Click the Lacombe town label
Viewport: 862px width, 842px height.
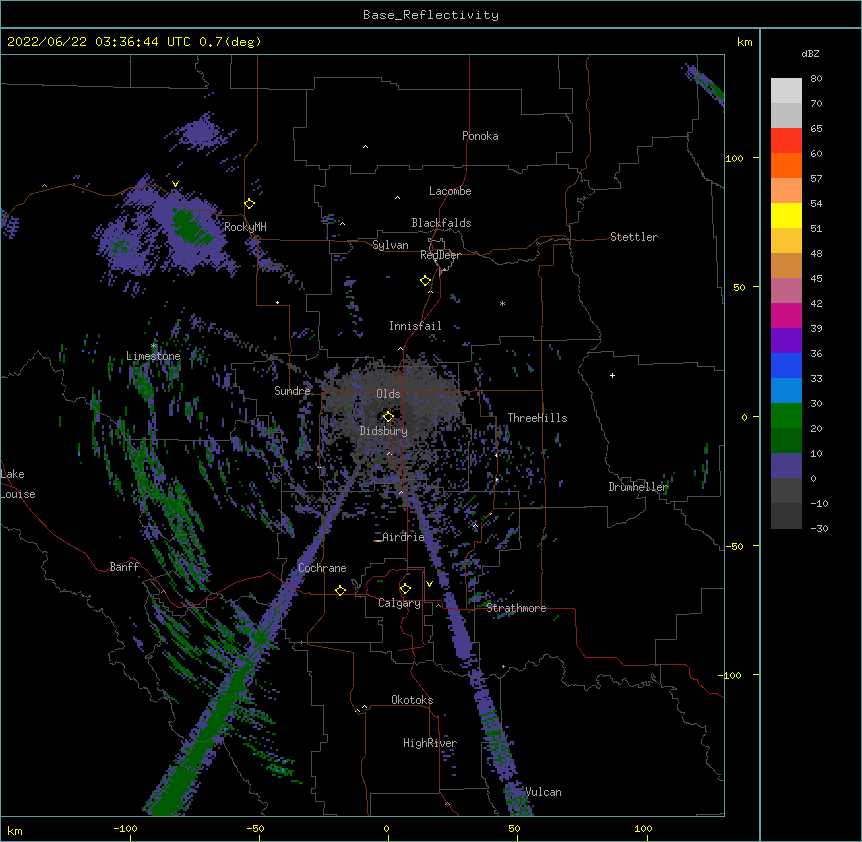[450, 191]
